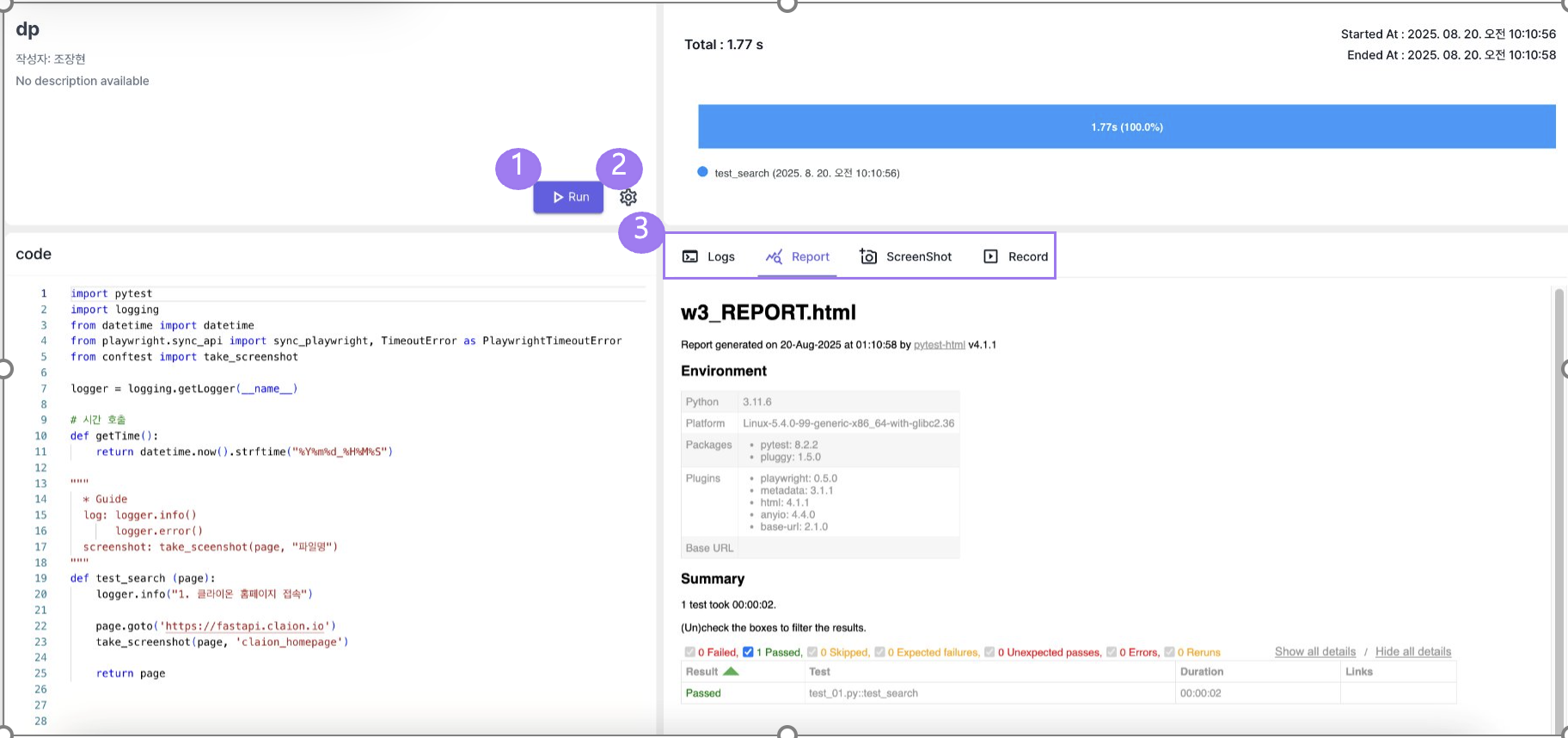Uncheck the 1 Passed filter checkbox

[x=748, y=652]
